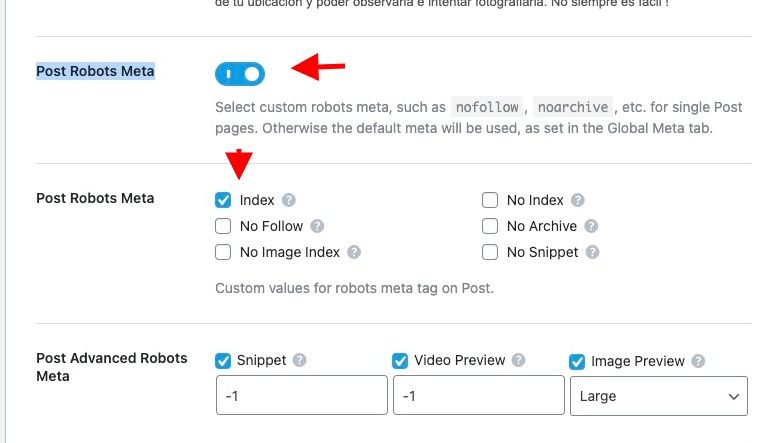Enable the No Index checkbox
This screenshot has height=443, width=767.
tap(490, 200)
